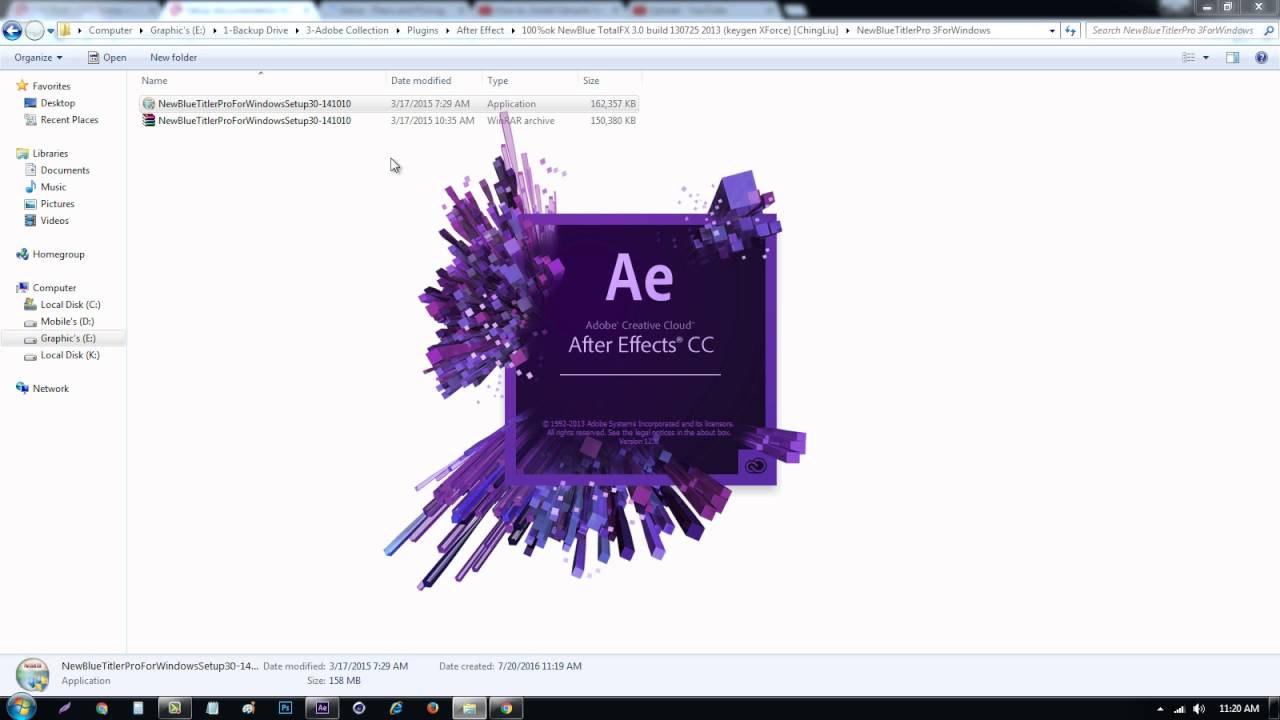Click the refresh button beside address bar

1072,30
